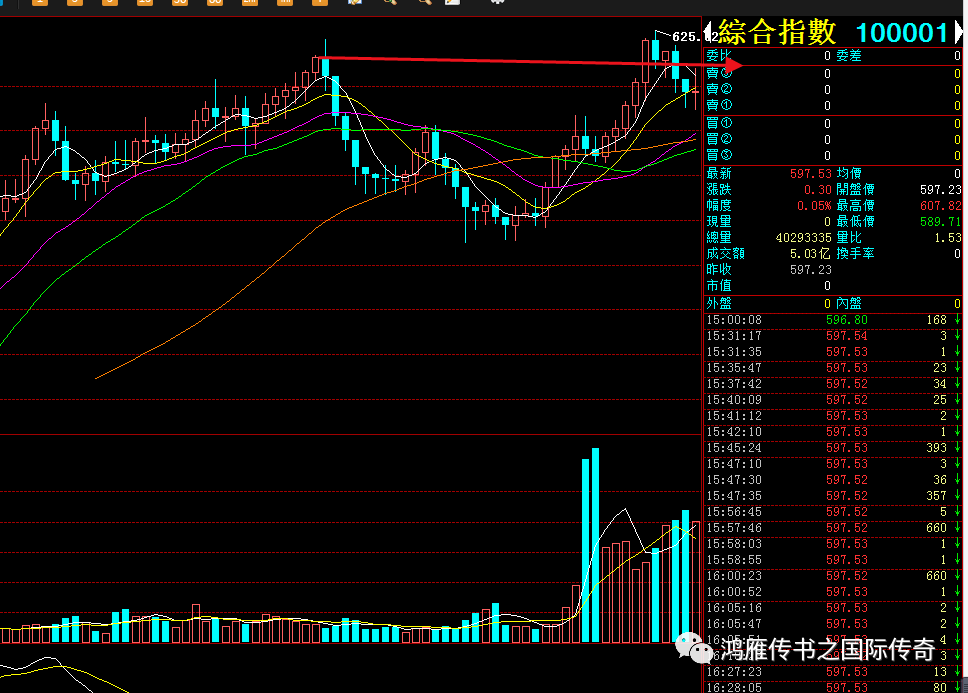Select the 15:31:35 tick row
Viewport: 968px width, 693px height.
coord(833,352)
